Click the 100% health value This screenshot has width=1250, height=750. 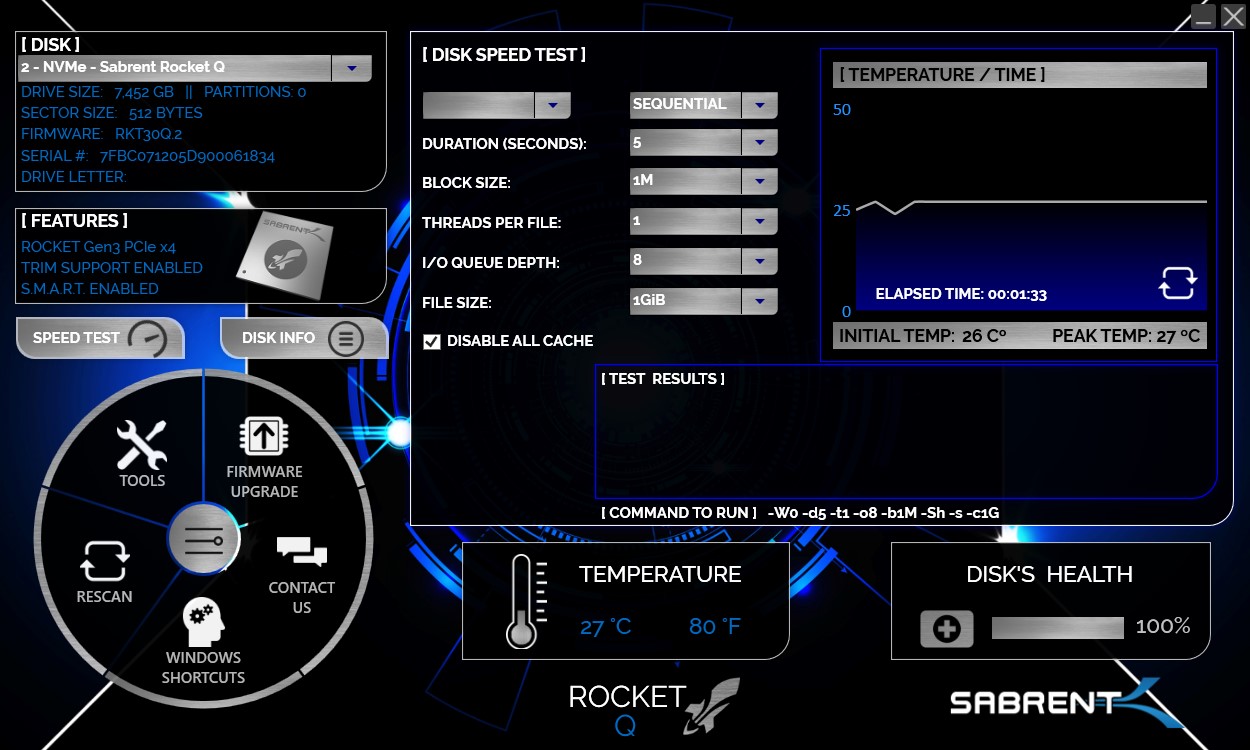point(1163,627)
